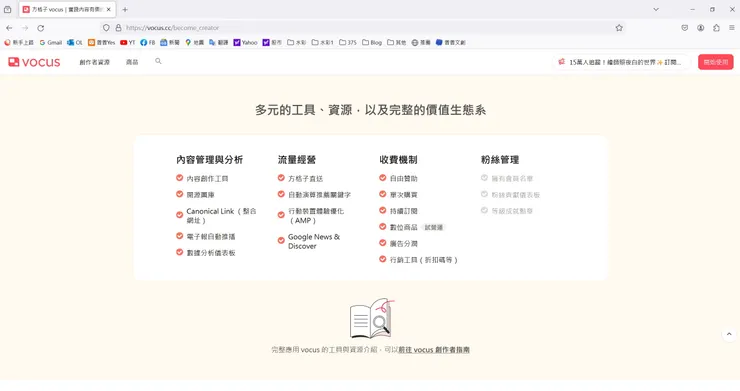Open the extensions puzzle icon
The width and height of the screenshot is (740, 391).
pyautogui.click(x=716, y=28)
